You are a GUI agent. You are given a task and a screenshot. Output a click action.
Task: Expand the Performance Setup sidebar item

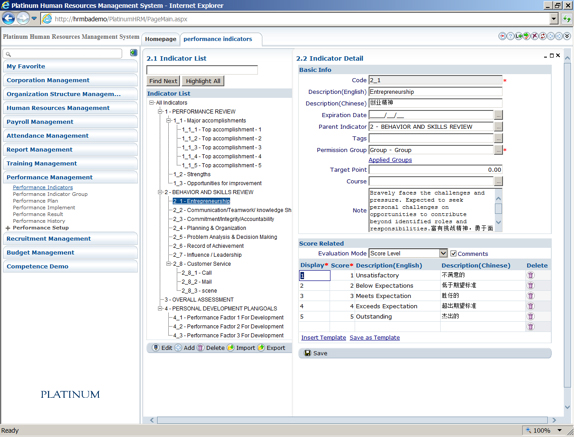[8, 228]
